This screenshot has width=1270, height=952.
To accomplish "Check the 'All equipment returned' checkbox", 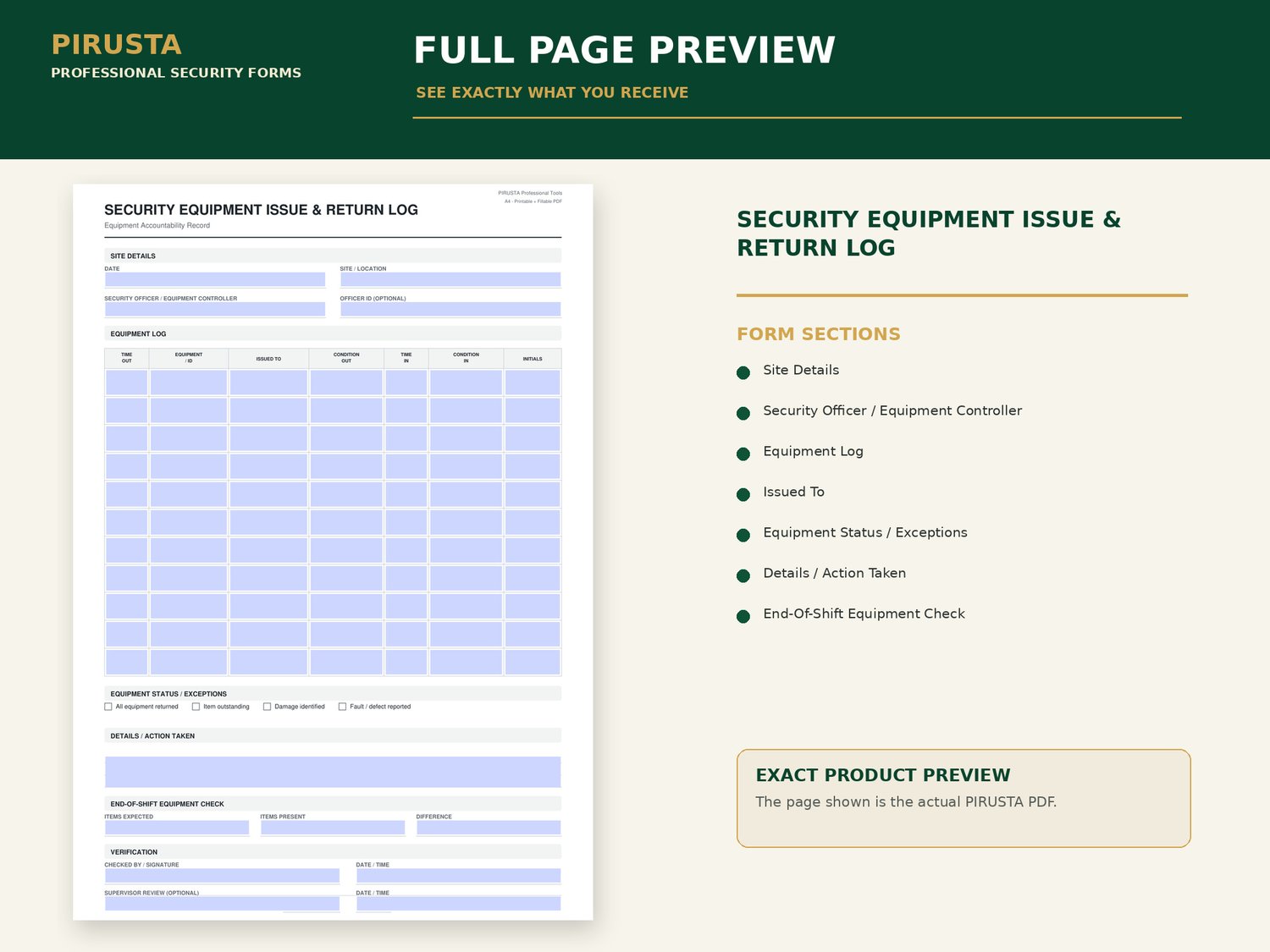I will point(108,707).
